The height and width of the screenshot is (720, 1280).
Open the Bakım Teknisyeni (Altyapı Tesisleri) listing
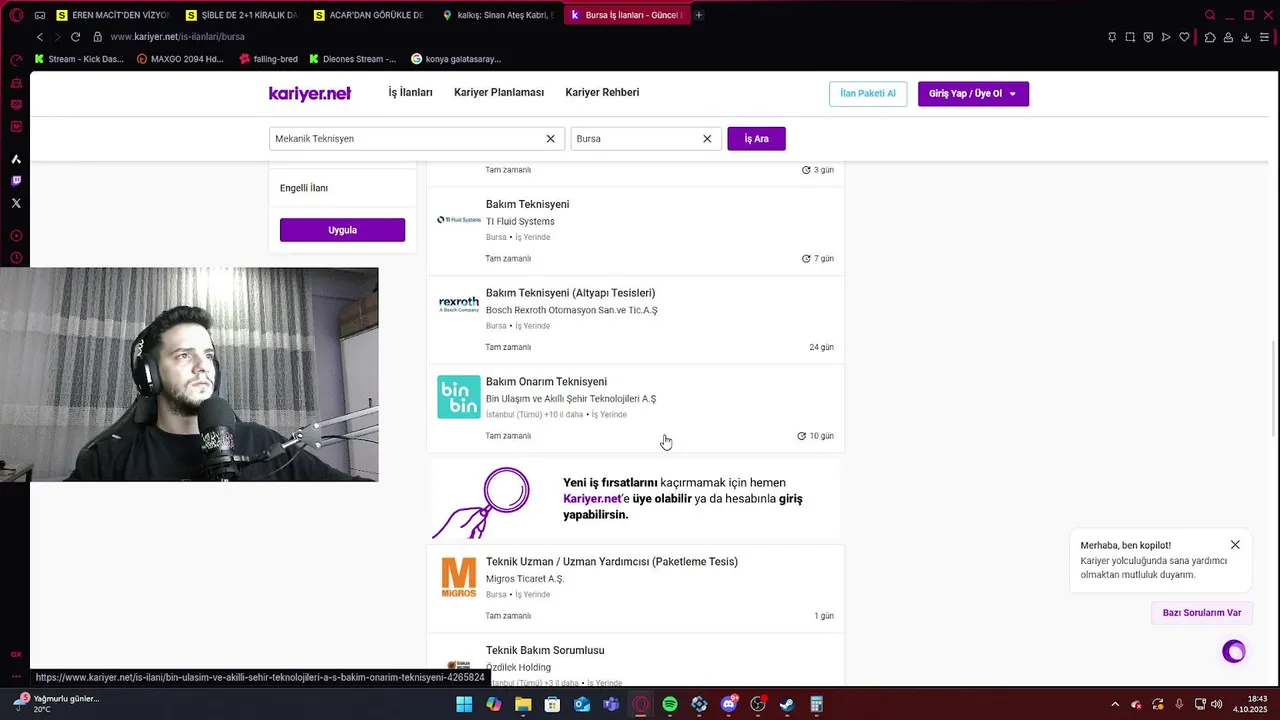point(570,293)
